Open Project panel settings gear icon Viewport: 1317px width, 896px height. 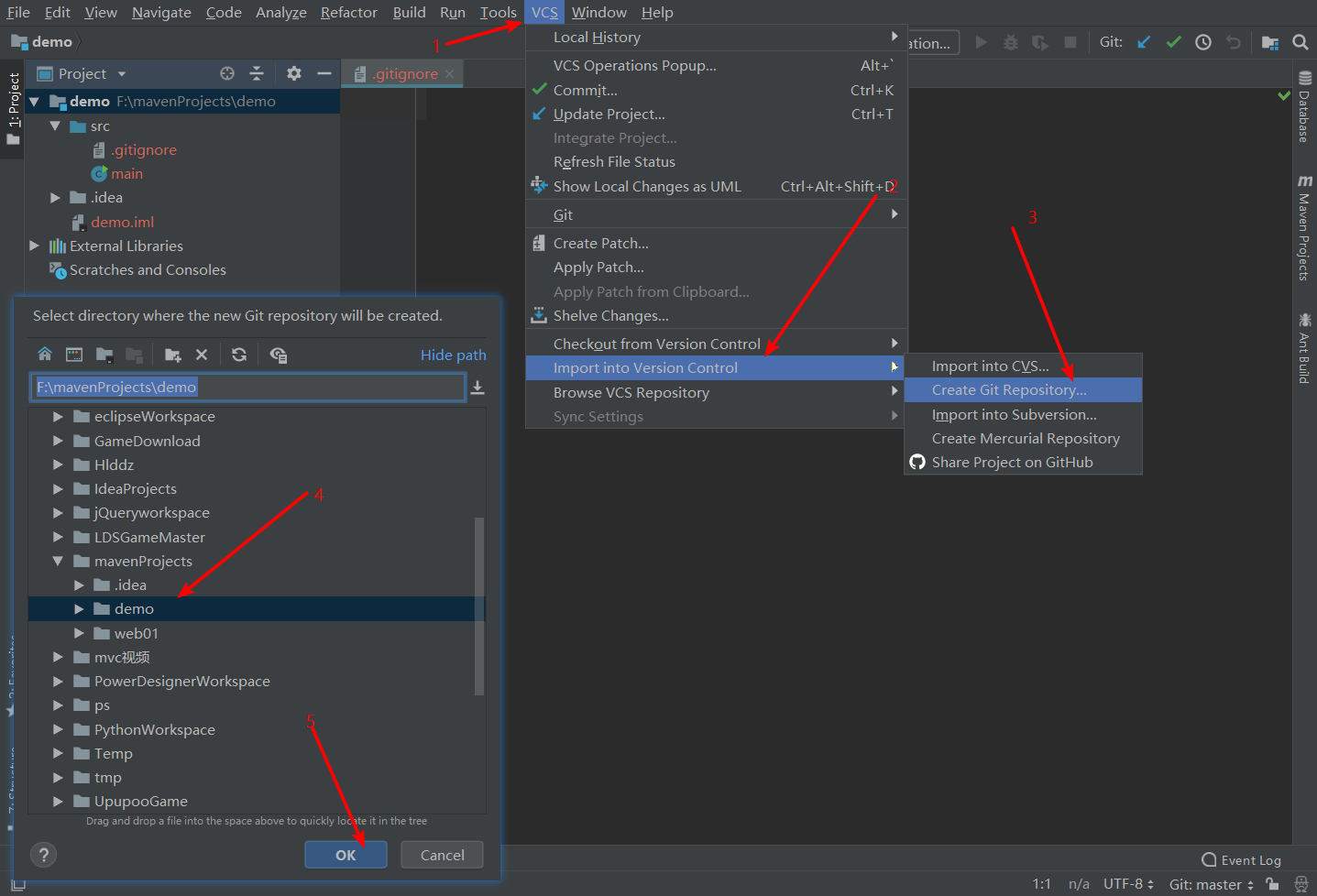tap(293, 73)
